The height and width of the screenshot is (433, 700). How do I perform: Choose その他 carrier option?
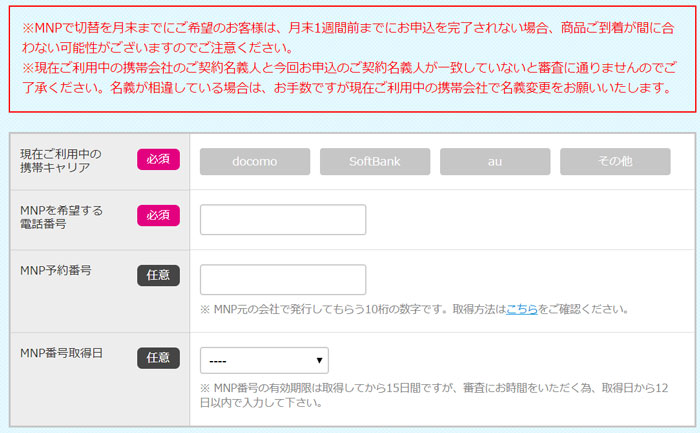point(615,162)
